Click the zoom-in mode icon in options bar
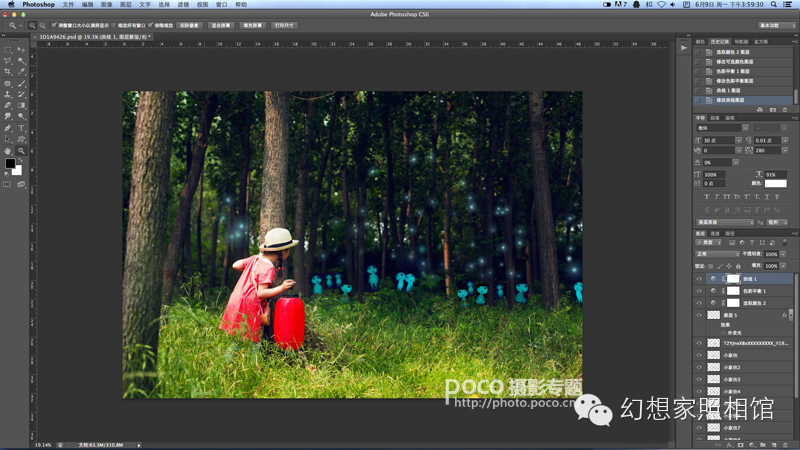Image resolution: width=800 pixels, height=450 pixels. pyautogui.click(x=32, y=25)
